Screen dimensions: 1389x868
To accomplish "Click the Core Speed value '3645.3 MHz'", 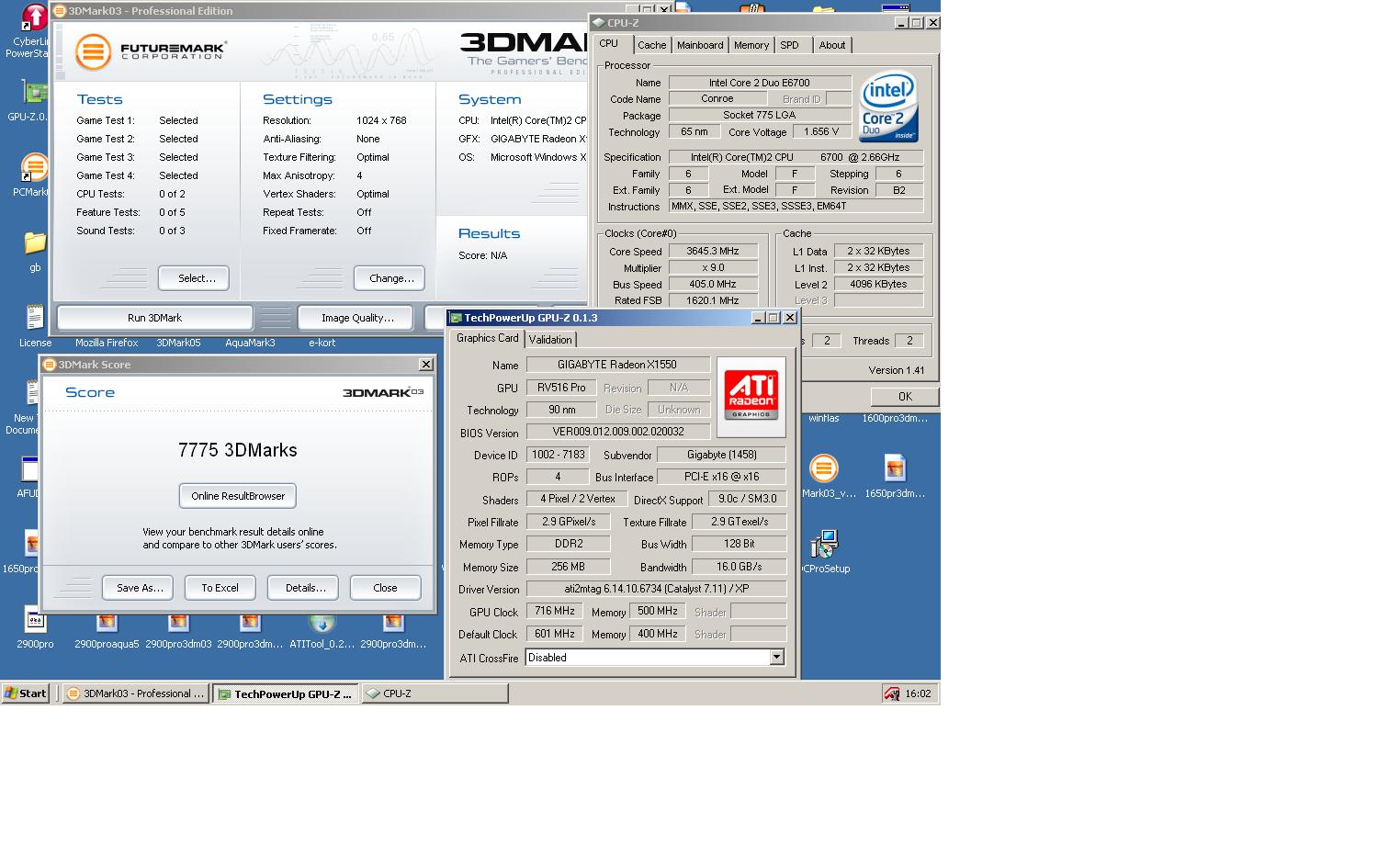I will pos(713,251).
